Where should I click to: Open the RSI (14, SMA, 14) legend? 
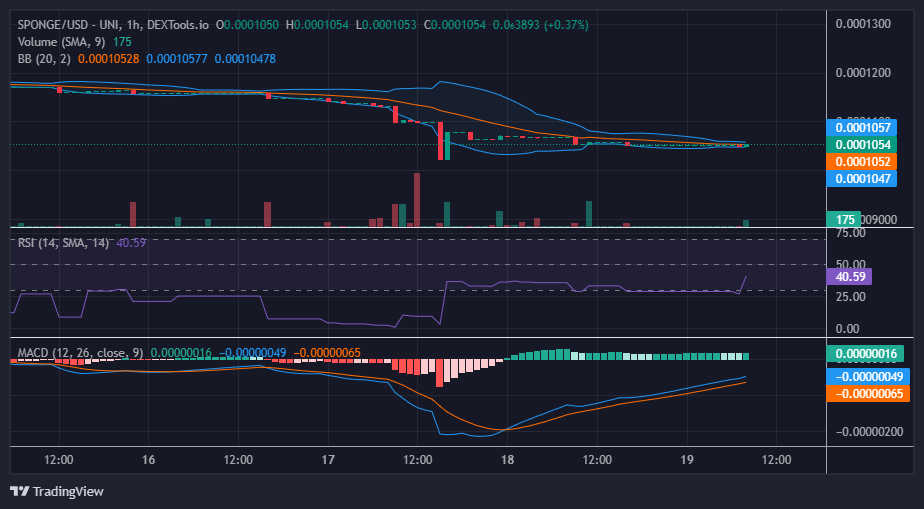pyautogui.click(x=63, y=242)
